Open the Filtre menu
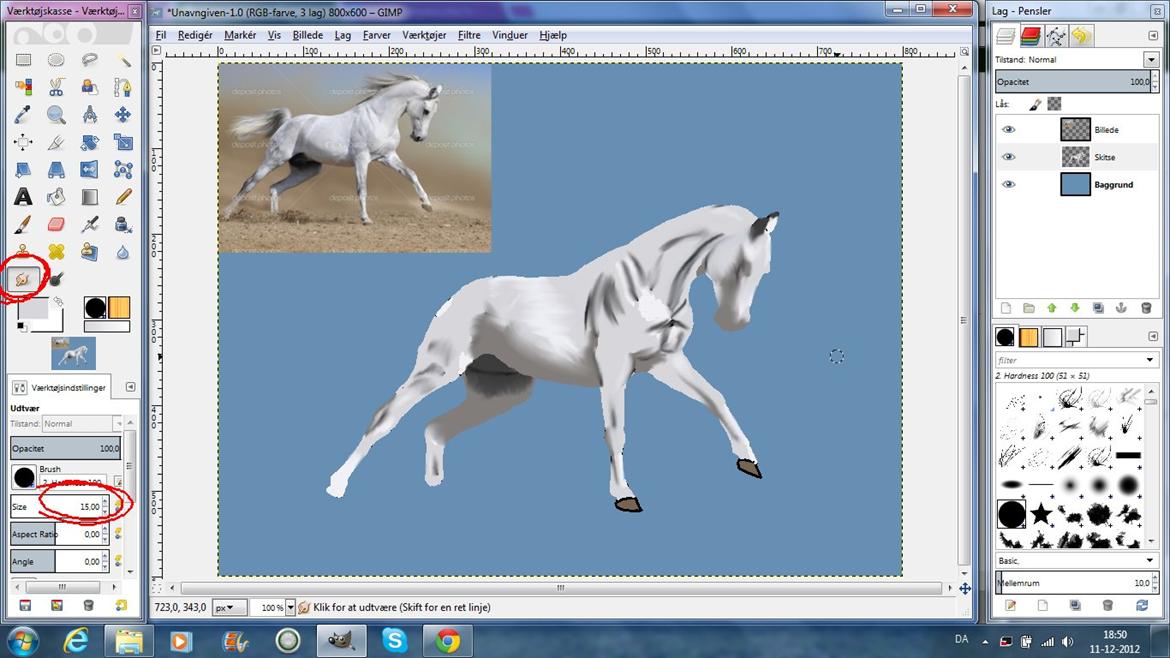 [x=469, y=35]
